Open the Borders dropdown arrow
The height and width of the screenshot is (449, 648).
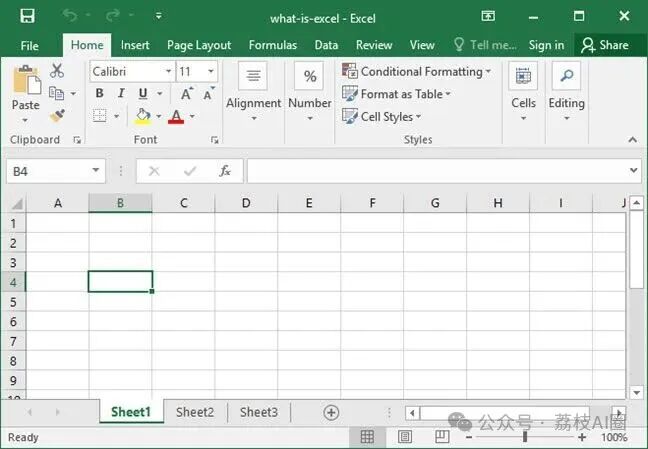(117, 117)
